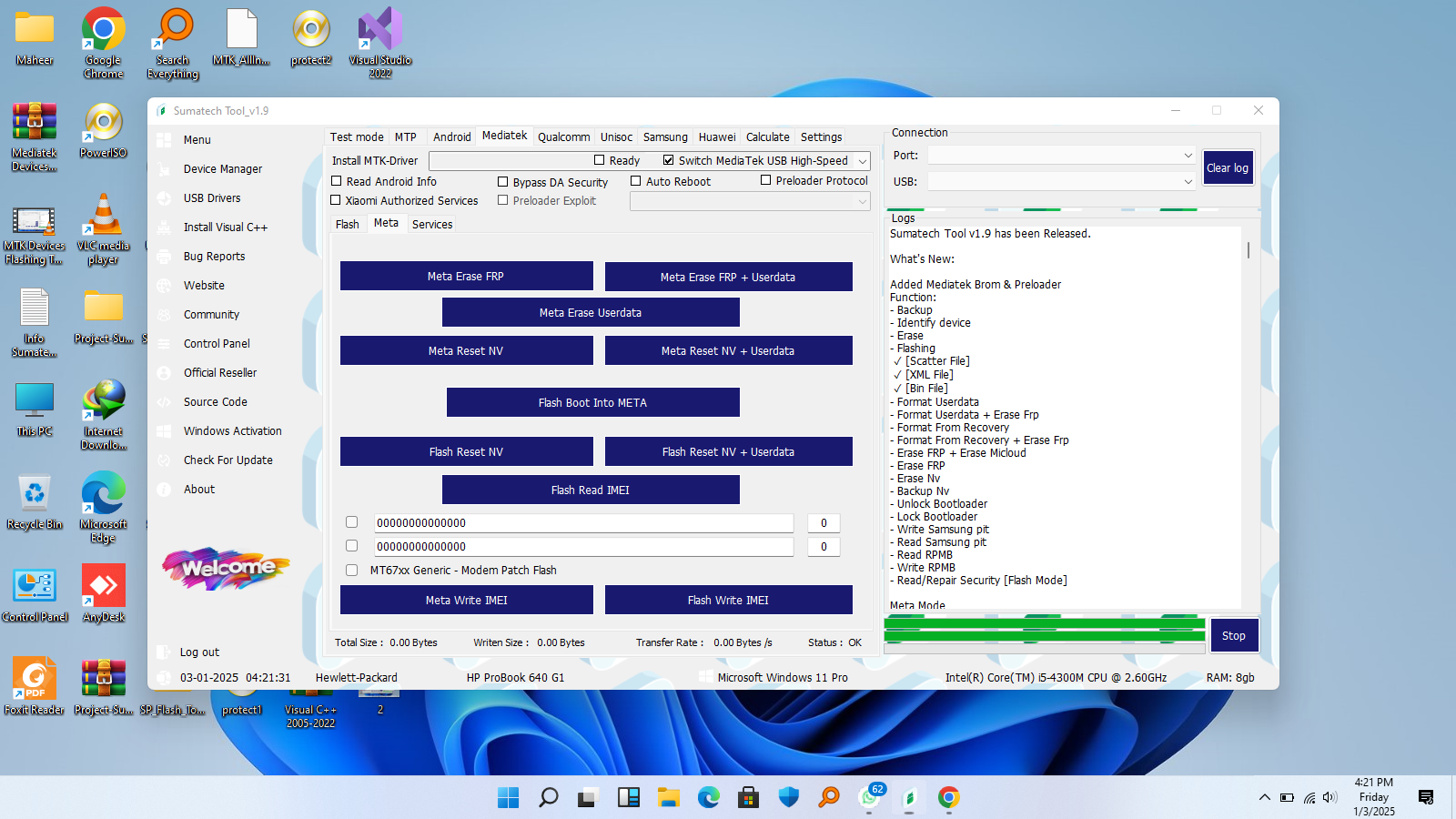Tick the Preloader Exploit checkbox

502,200
